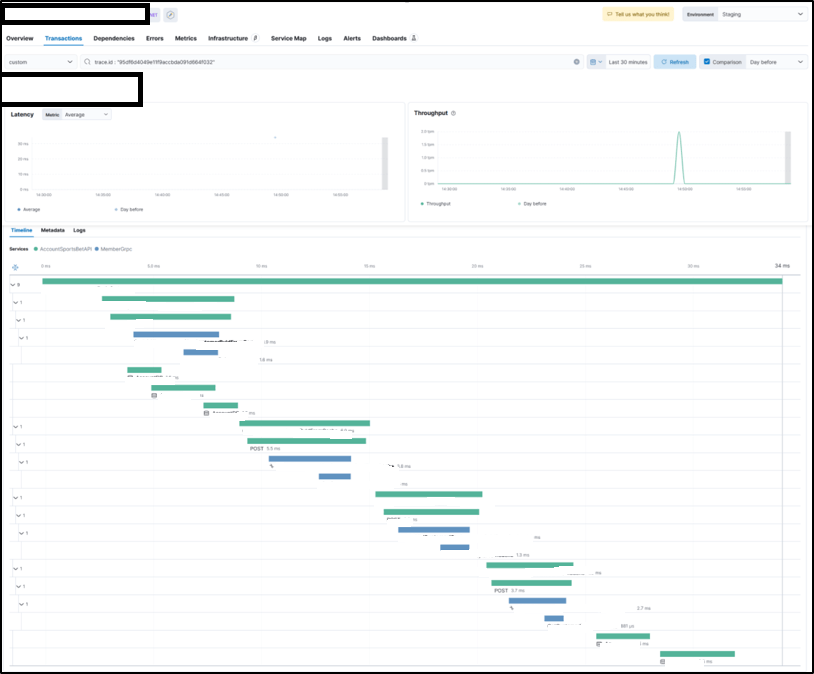Open the Metadata tab
Viewport: 814px width, 674px height.
coord(53,230)
